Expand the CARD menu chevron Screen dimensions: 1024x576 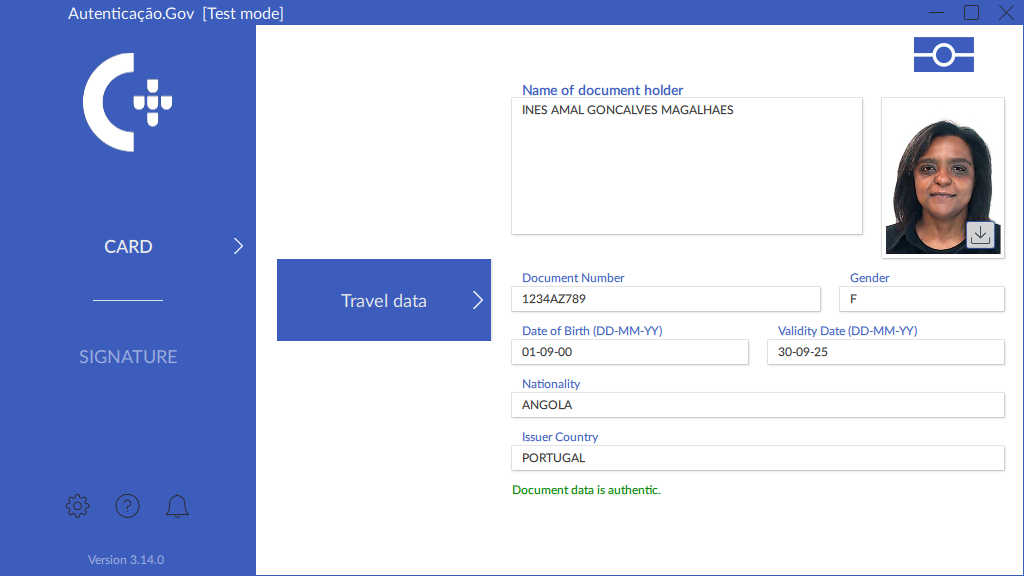(238, 246)
